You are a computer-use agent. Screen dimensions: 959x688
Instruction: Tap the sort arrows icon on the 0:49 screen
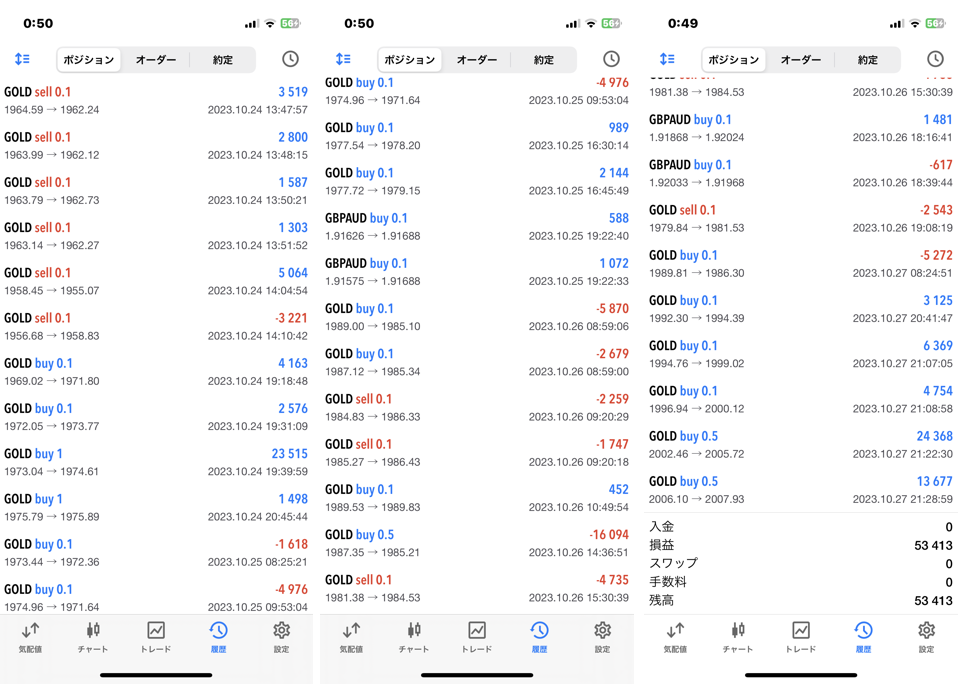pyautogui.click(x=667, y=60)
